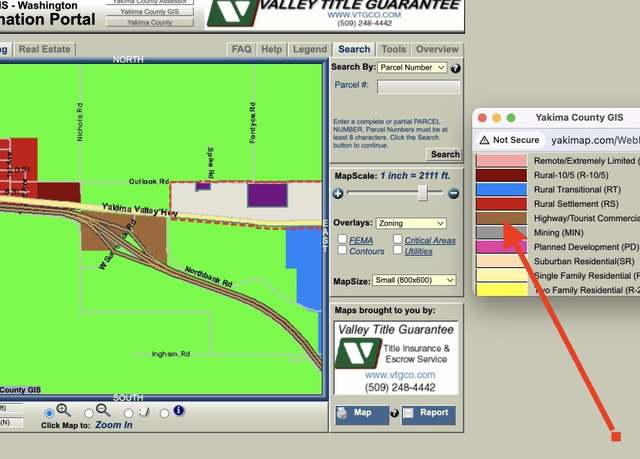
Task: Switch to the Tools tab
Action: tap(394, 49)
